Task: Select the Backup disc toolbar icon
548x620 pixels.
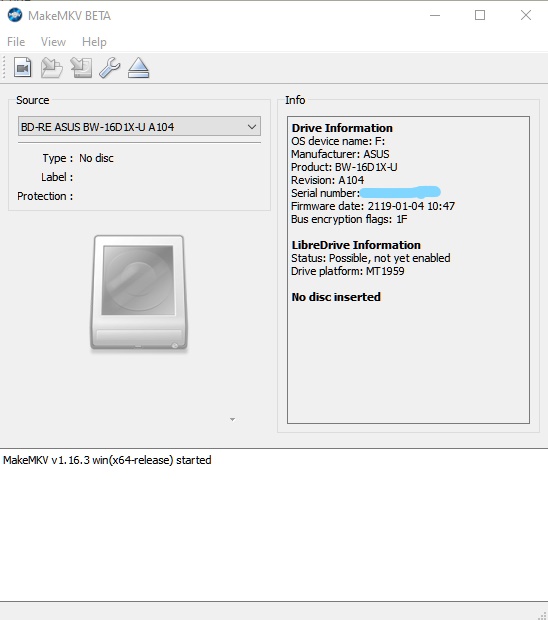Action: pyautogui.click(x=81, y=68)
